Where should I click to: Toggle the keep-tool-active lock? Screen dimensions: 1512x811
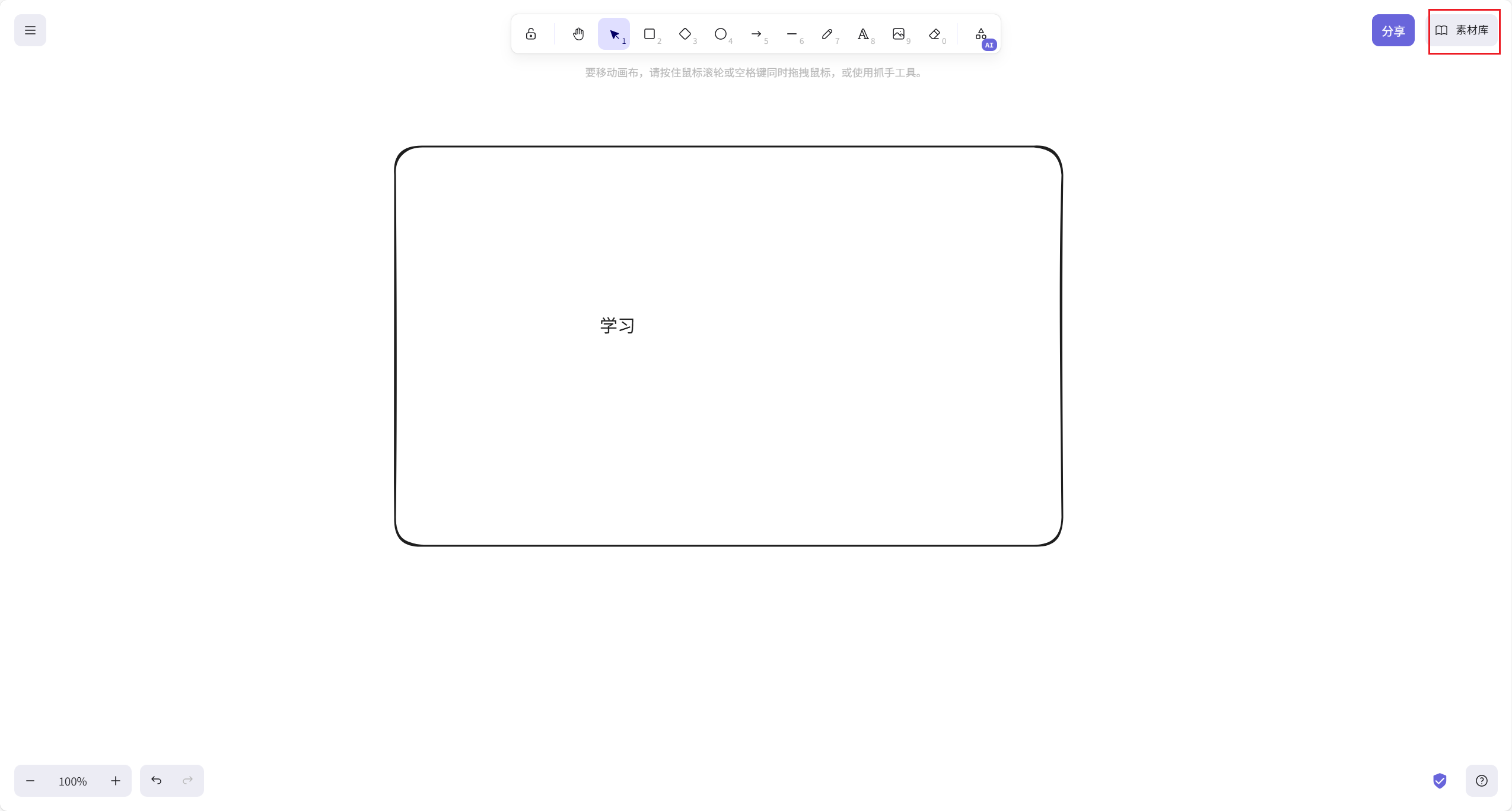531,34
